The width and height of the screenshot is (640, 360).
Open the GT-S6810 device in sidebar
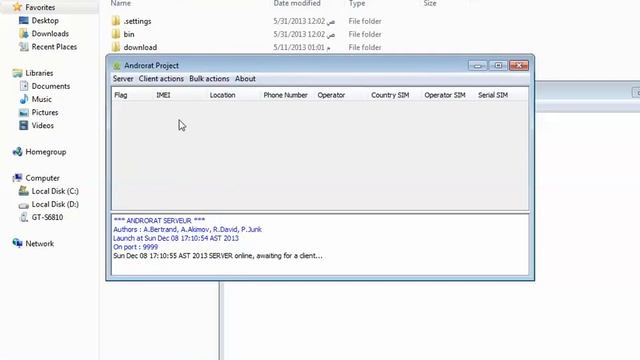tap(47, 217)
